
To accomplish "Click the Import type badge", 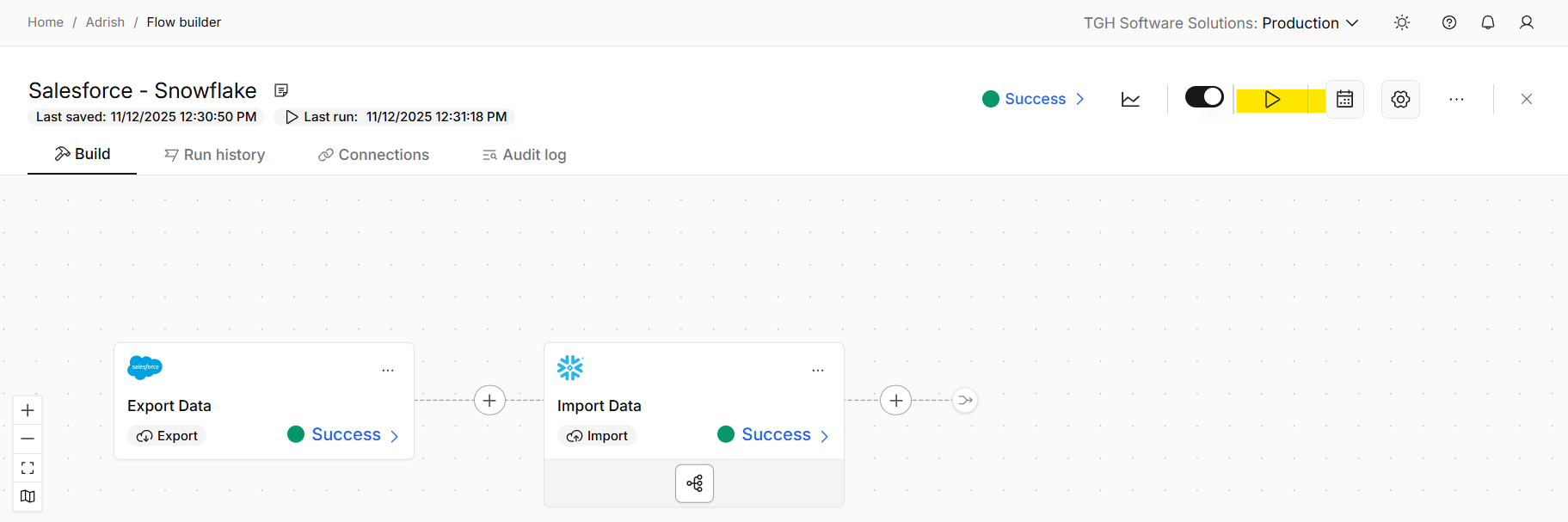I will pos(598,436).
